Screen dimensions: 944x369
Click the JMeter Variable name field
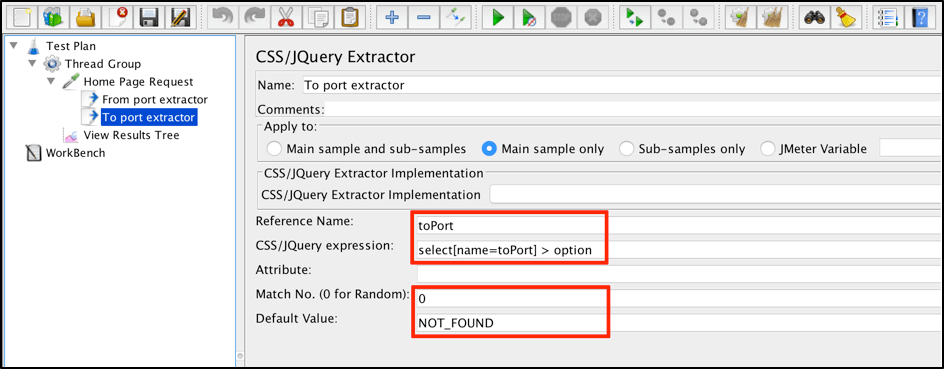click(x=910, y=148)
